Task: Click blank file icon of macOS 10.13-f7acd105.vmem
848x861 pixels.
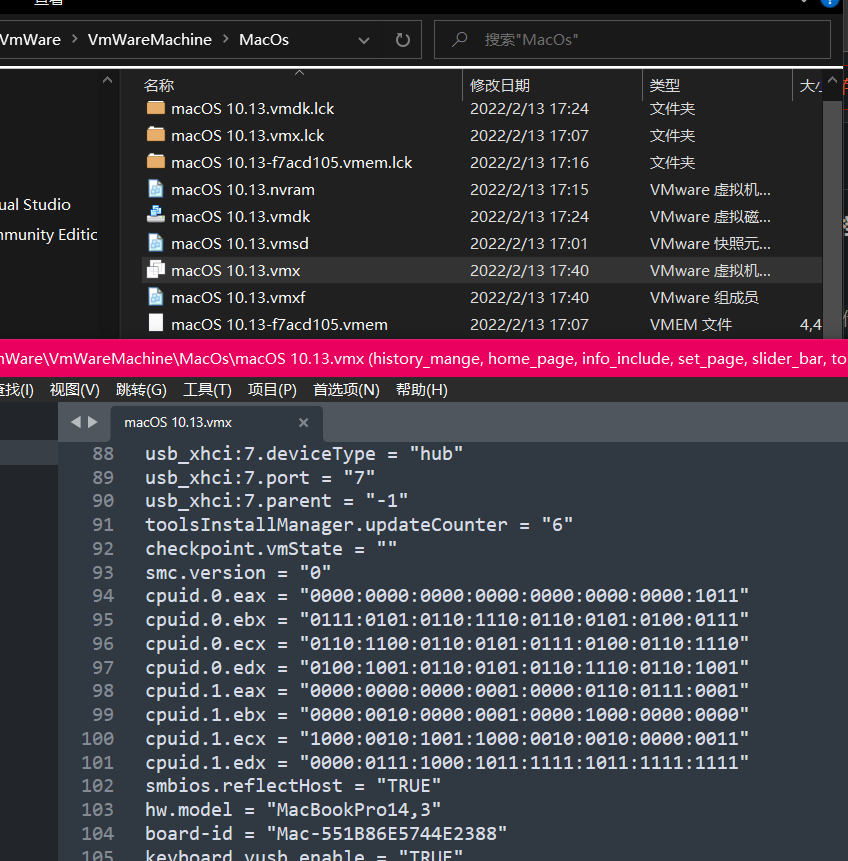Action: [x=156, y=323]
